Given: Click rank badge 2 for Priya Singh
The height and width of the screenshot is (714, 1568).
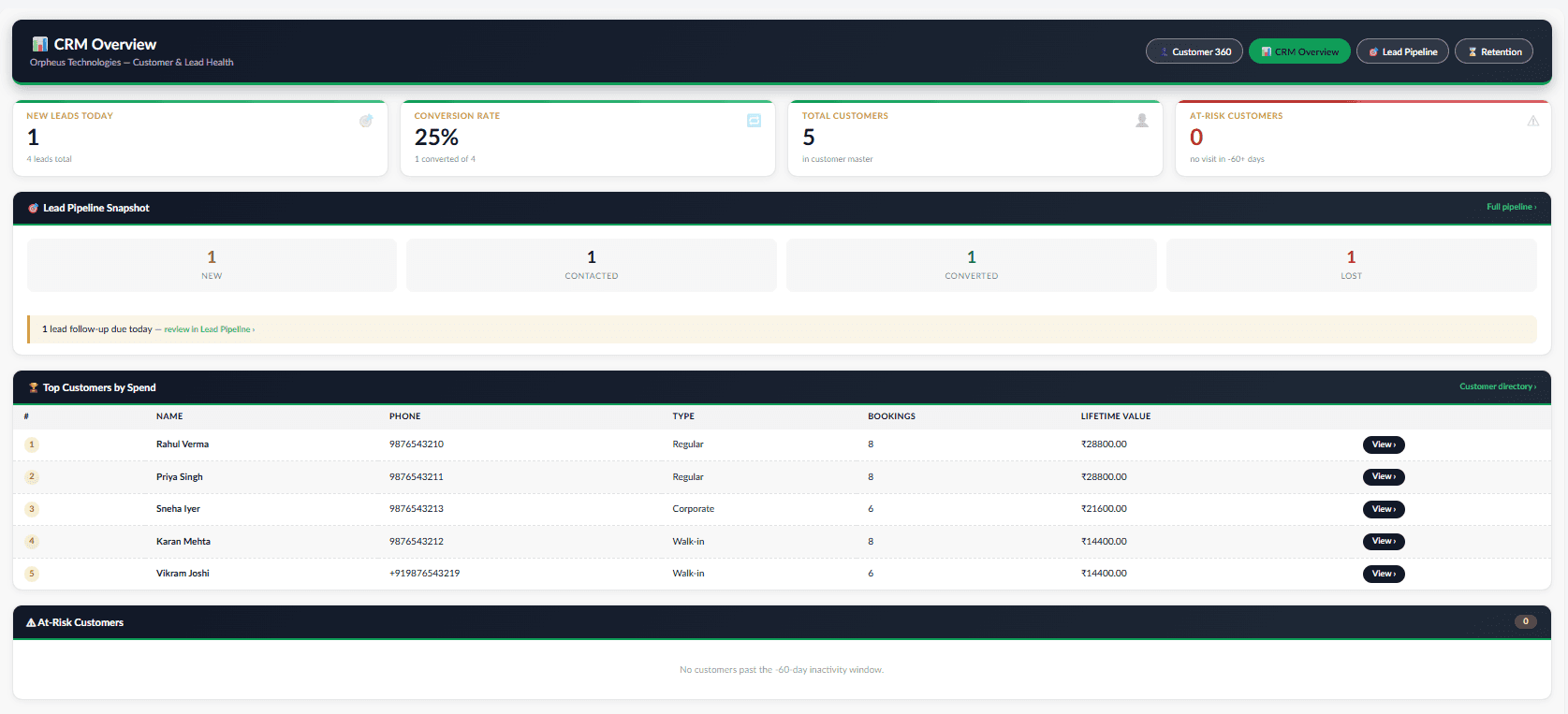Looking at the screenshot, I should [x=32, y=477].
